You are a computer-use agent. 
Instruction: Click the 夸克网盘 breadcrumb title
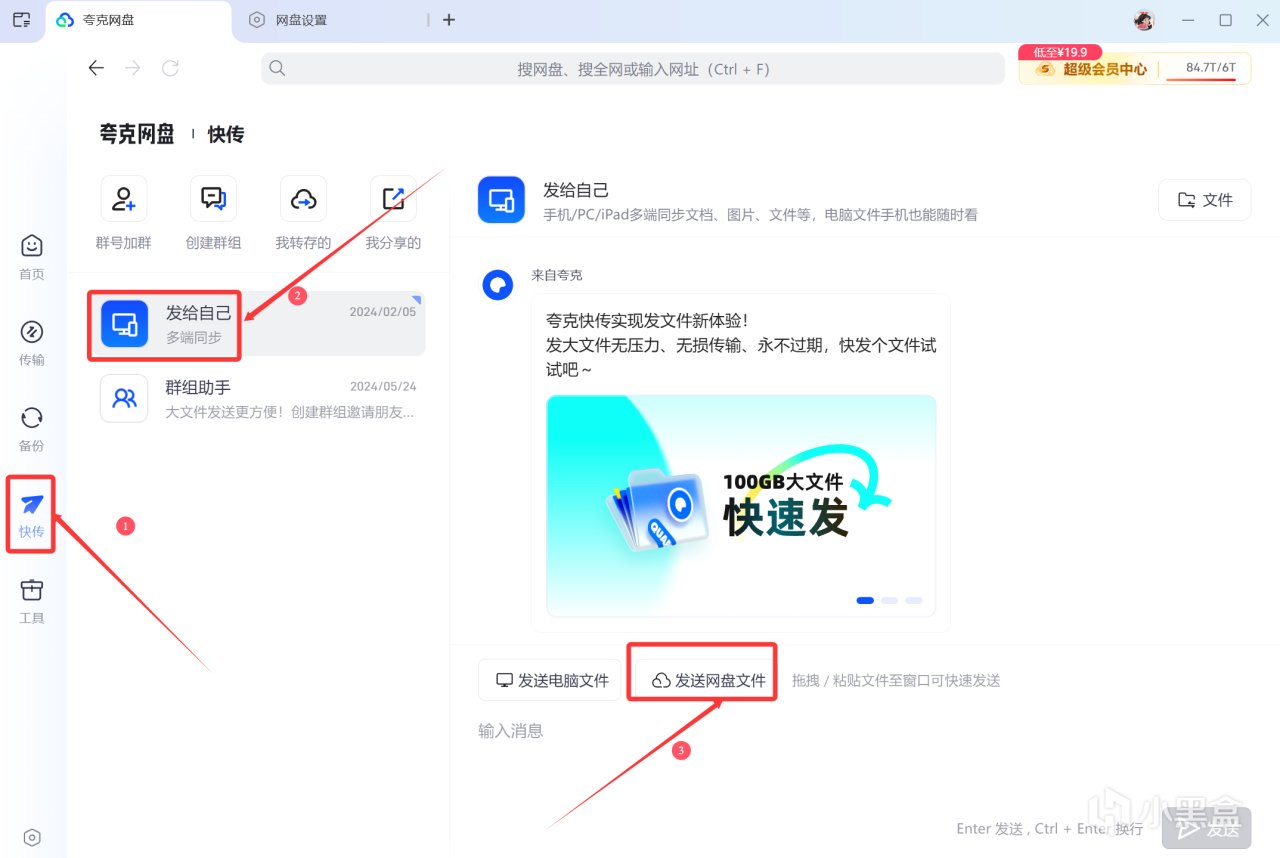point(137,134)
